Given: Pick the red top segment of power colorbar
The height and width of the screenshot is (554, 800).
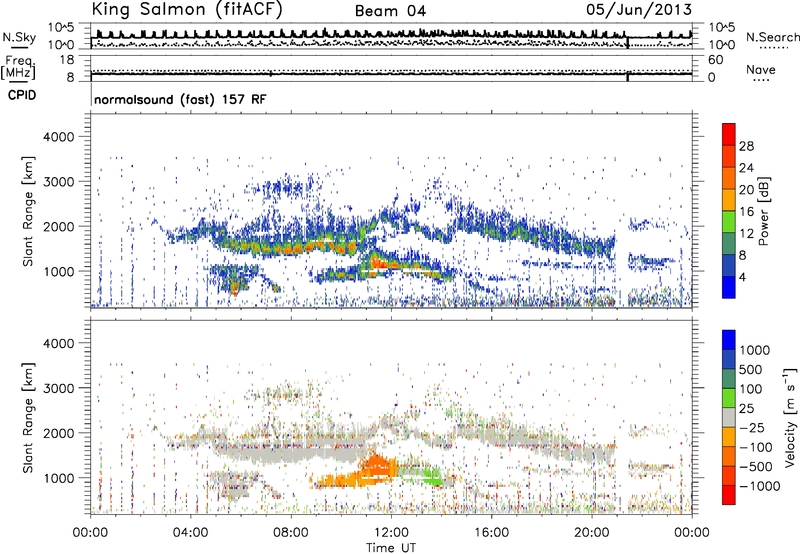Looking at the screenshot, I should point(729,134).
